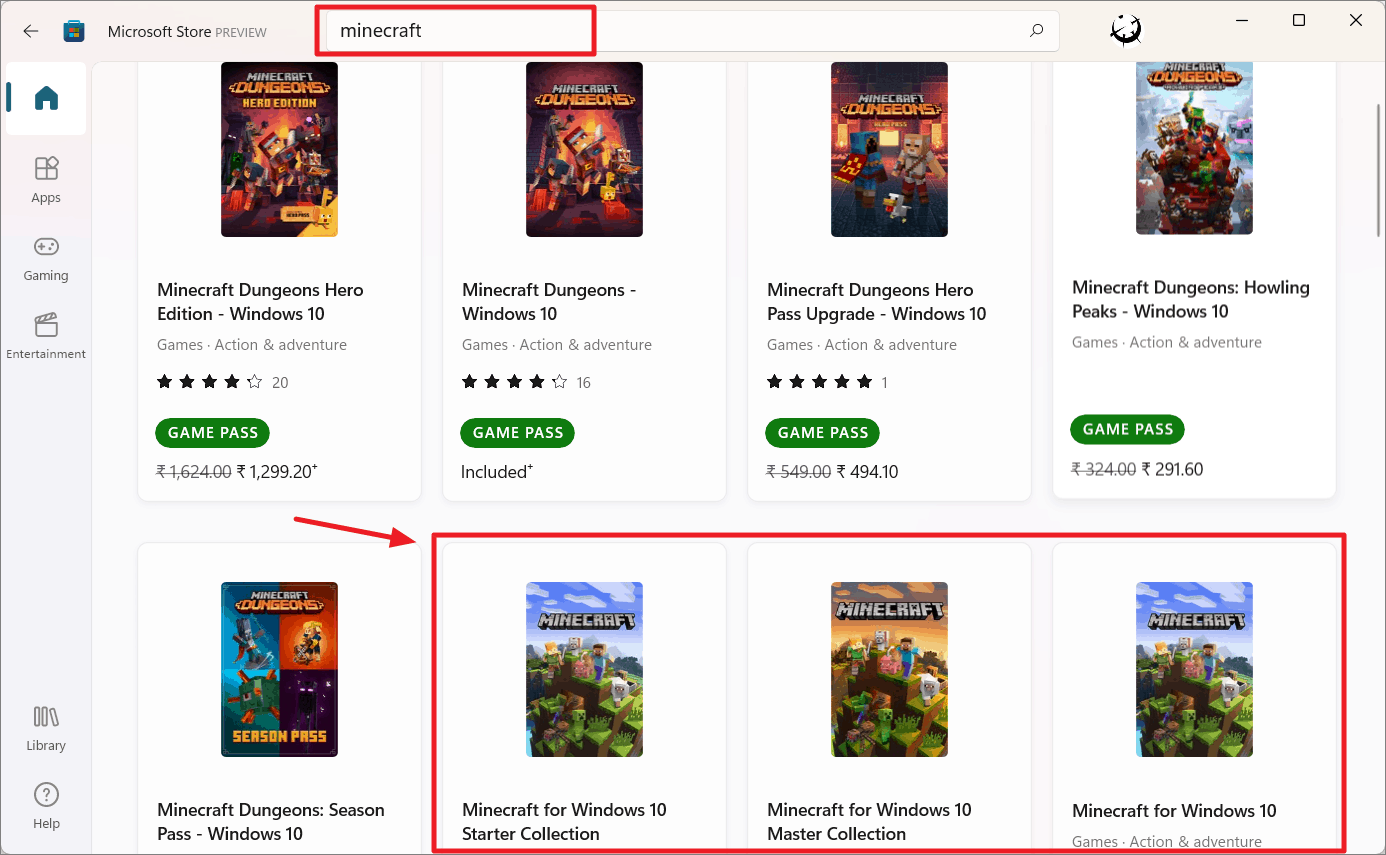Viewport: 1386px width, 855px height.
Task: Open Minecraft Dungeons: Howling Peaks title
Action: pyautogui.click(x=1190, y=299)
